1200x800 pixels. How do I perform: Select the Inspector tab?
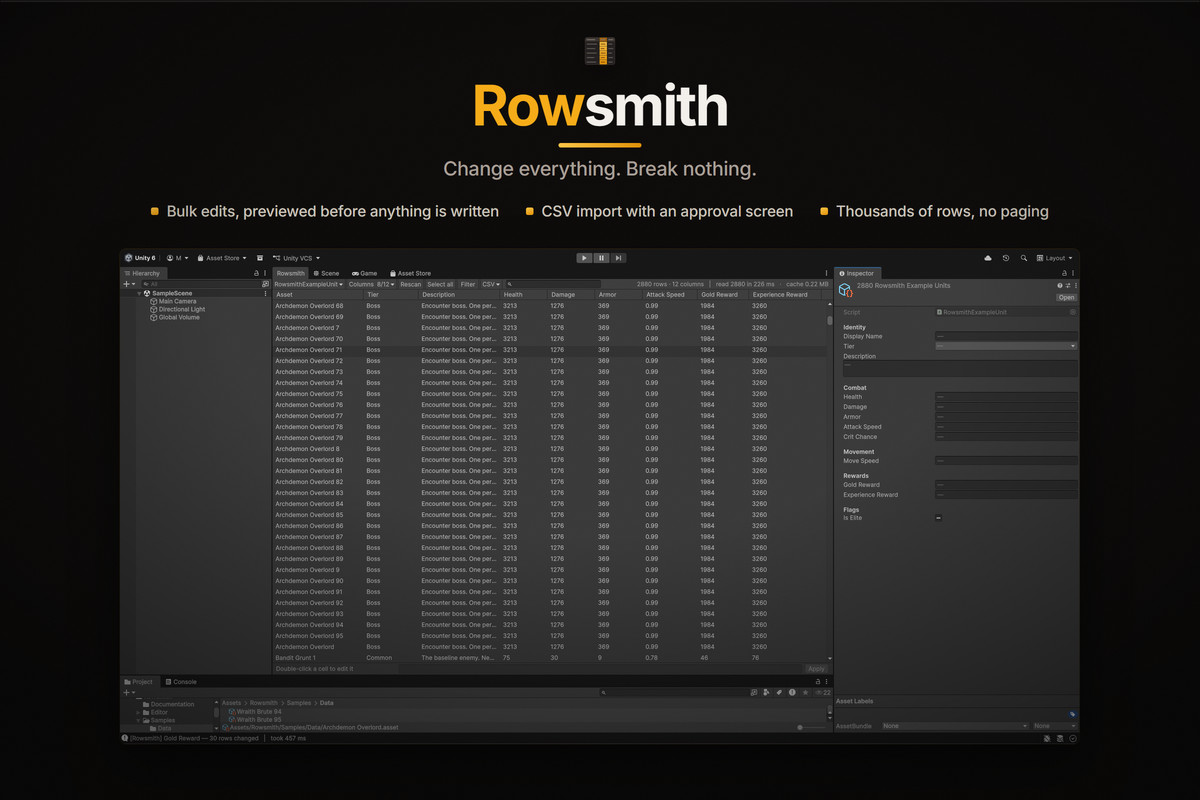point(856,273)
